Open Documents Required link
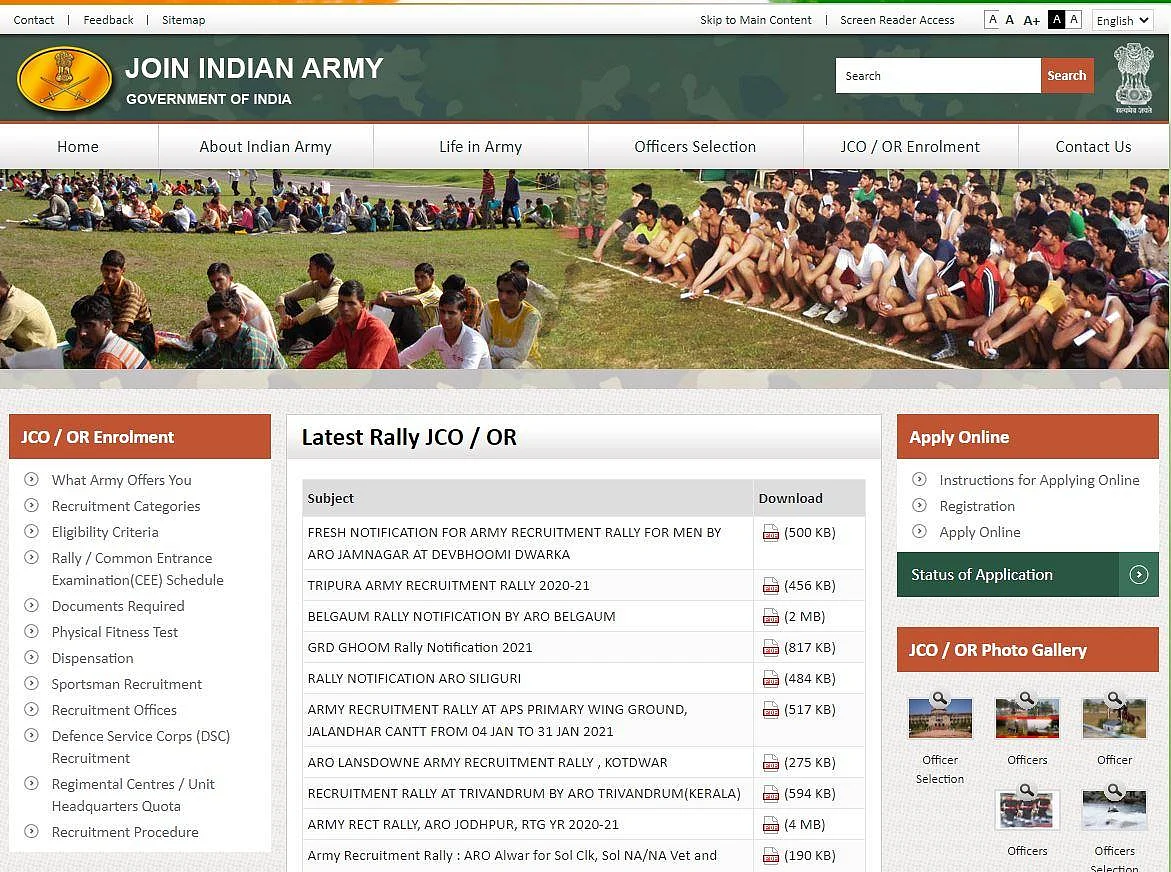Screen dimensions: 1171x872 tap(118, 606)
